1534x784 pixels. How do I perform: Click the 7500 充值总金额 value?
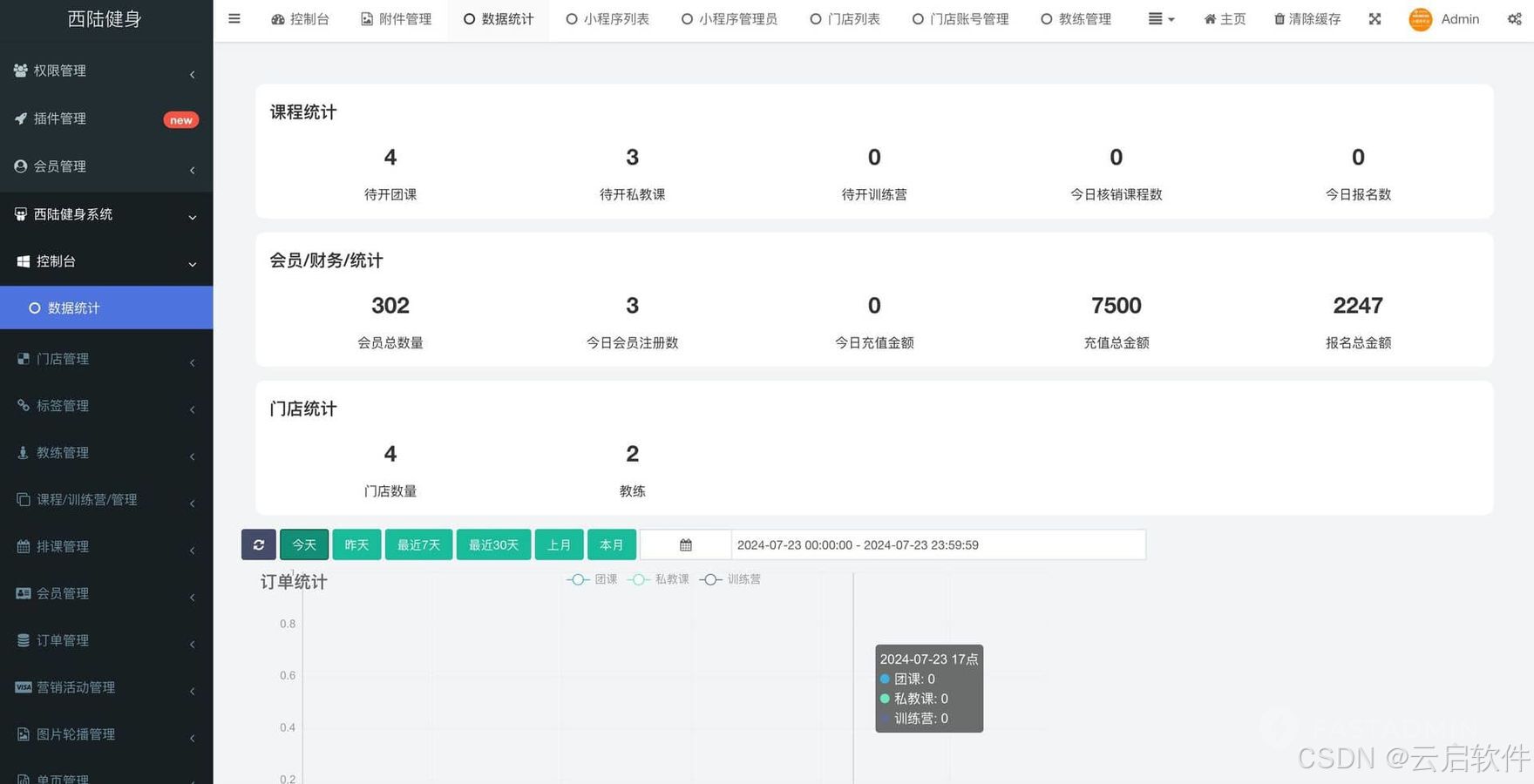click(x=1116, y=306)
